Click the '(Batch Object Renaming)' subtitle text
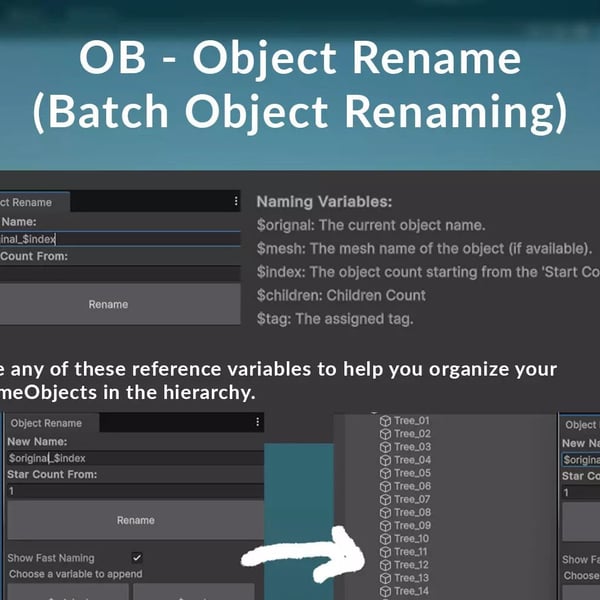 tap(300, 112)
